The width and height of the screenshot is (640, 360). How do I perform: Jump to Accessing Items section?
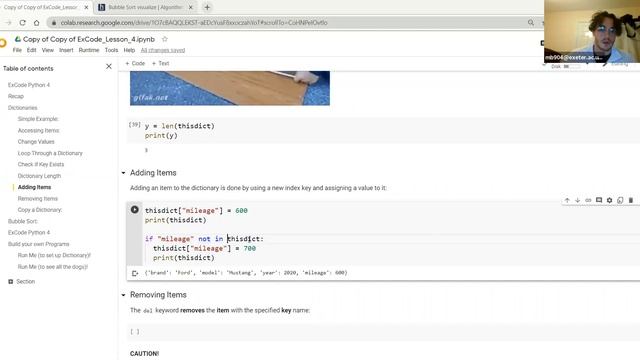point(38,130)
